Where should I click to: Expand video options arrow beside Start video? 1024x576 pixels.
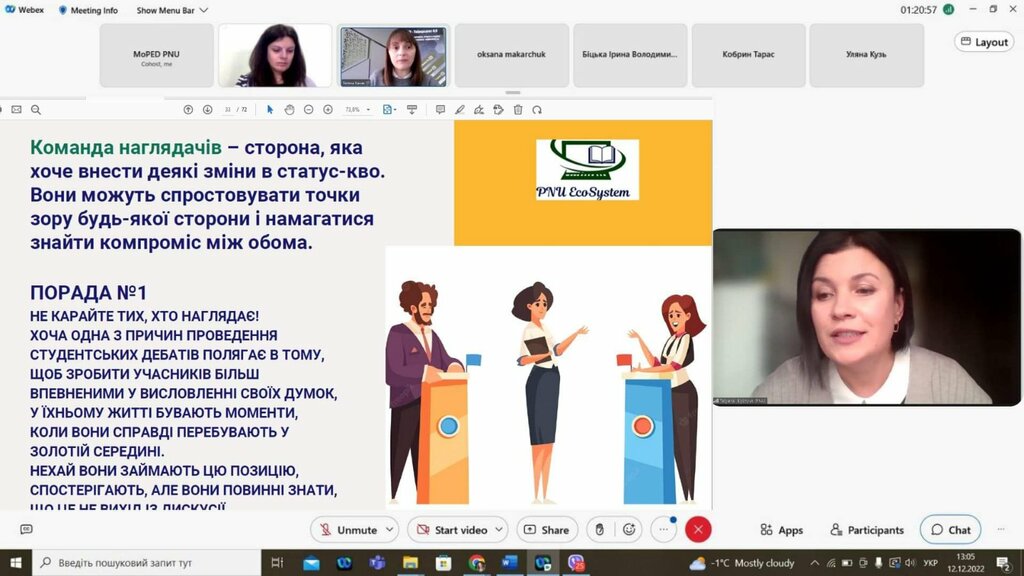point(499,530)
